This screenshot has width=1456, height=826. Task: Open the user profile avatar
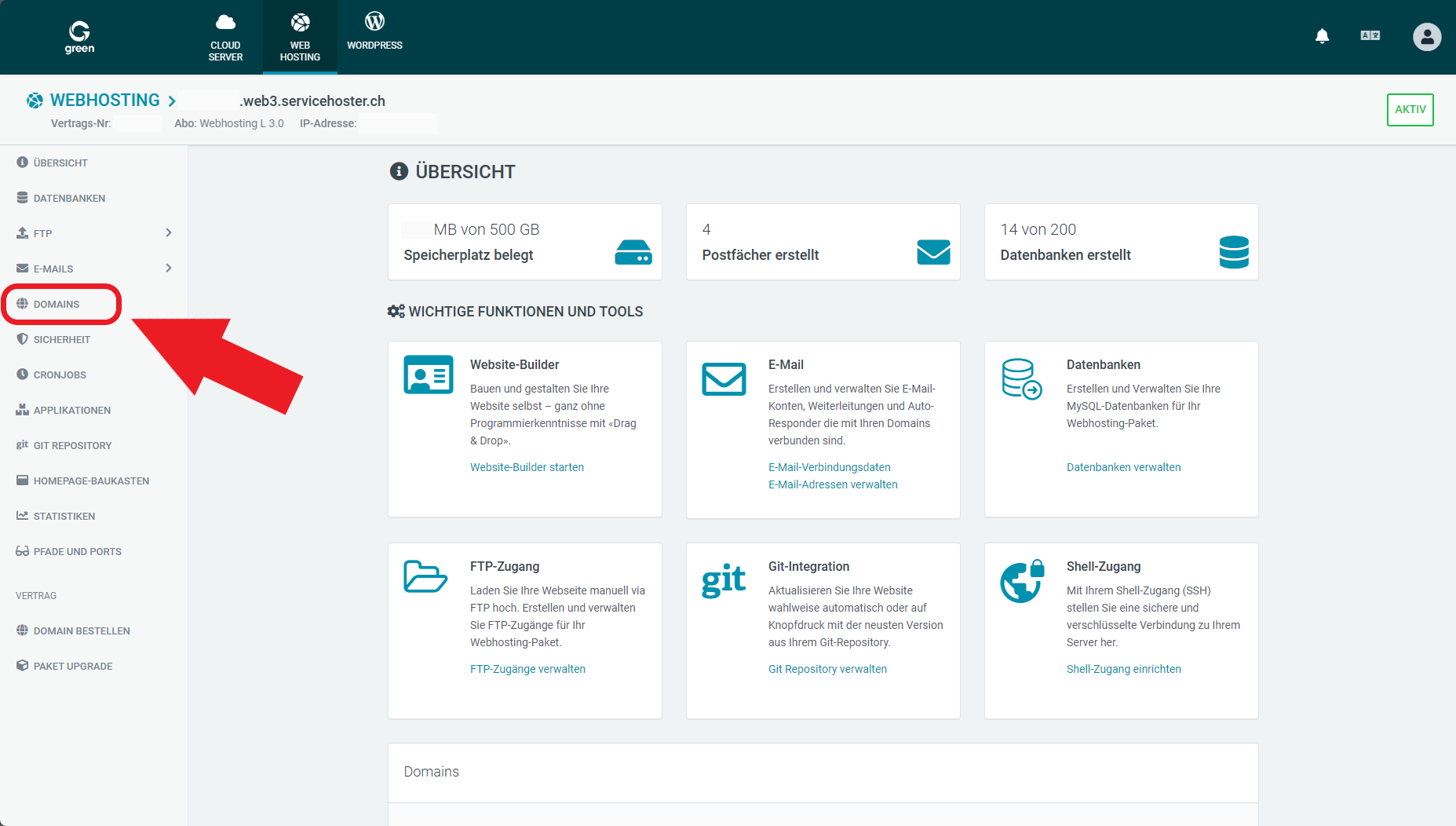(x=1427, y=37)
